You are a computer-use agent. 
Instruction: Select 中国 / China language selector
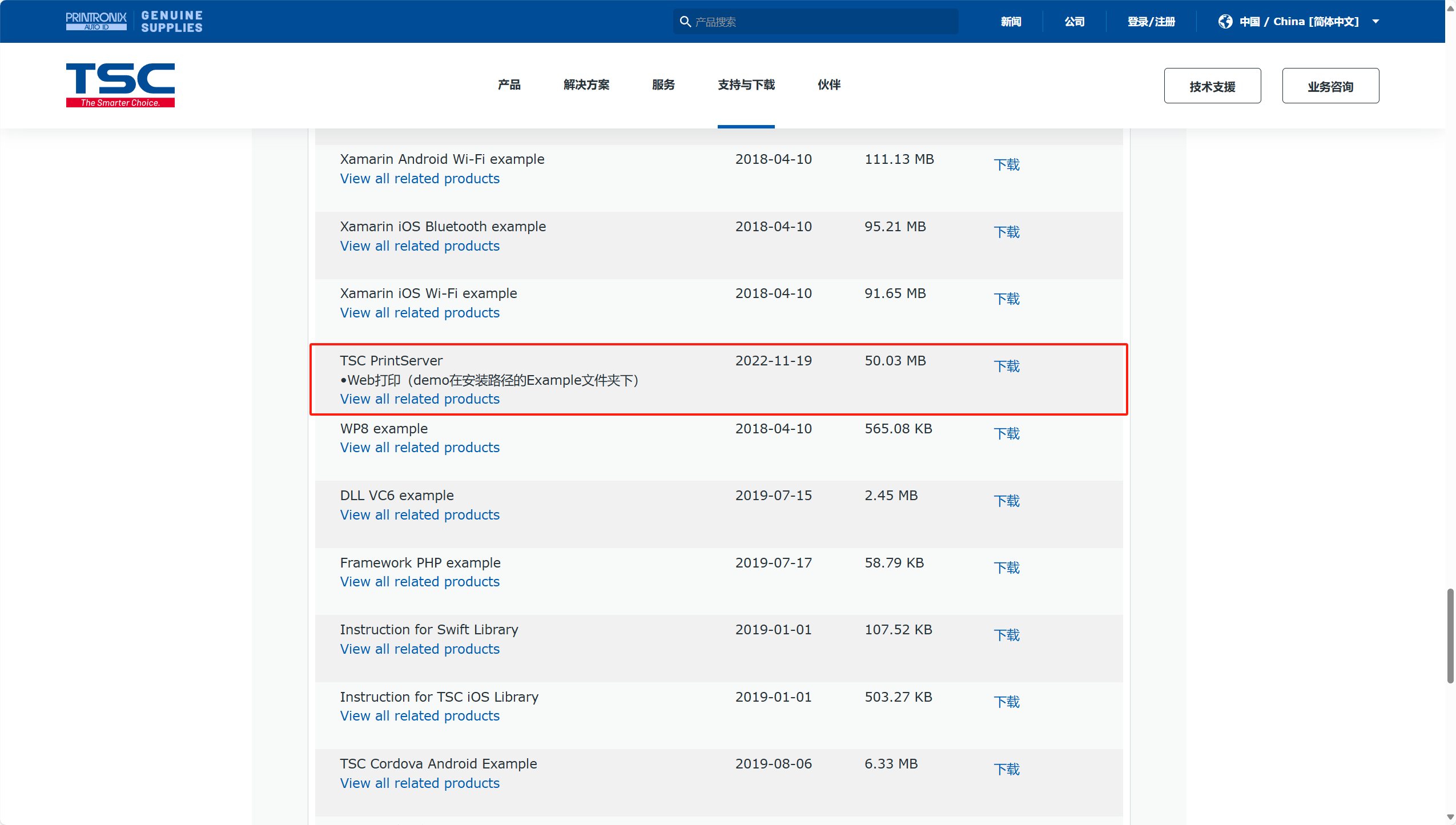pos(1299,22)
